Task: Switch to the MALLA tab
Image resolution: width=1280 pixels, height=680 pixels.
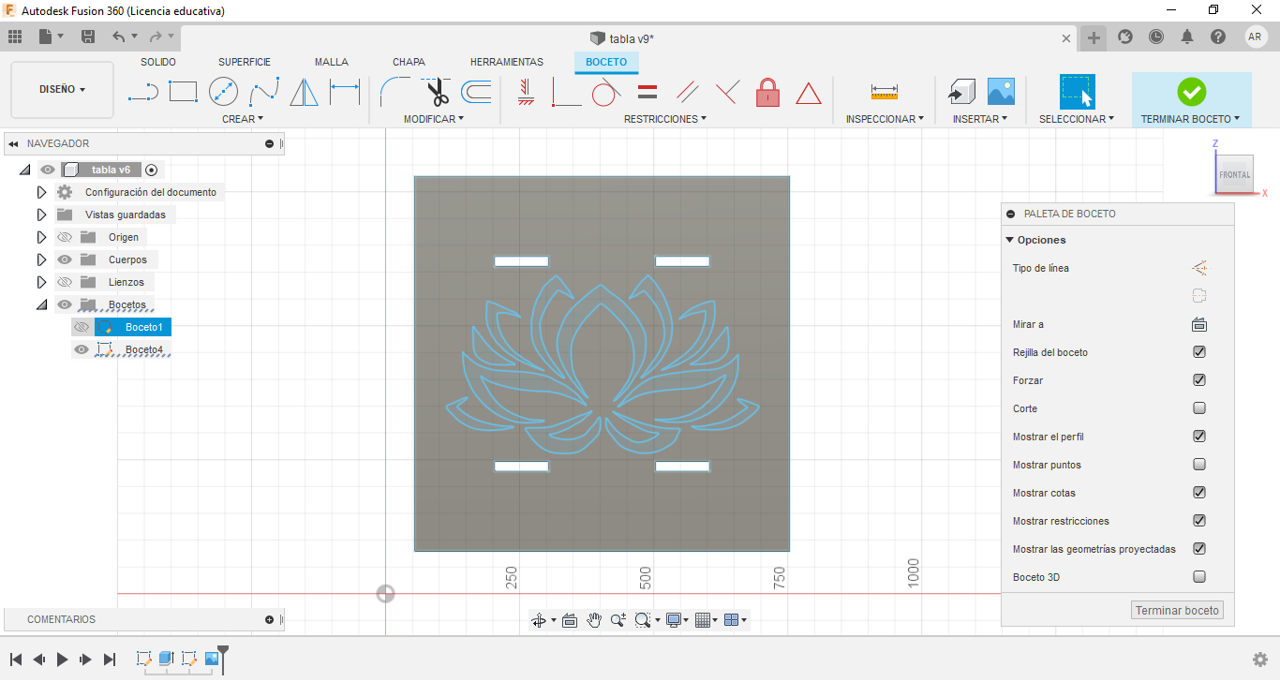Action: click(331, 62)
